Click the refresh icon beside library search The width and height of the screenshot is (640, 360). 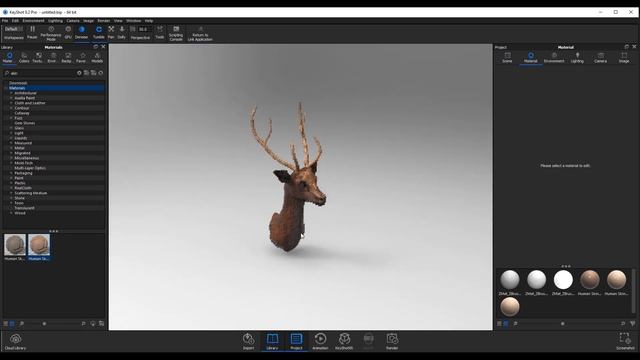pyautogui.click(x=101, y=73)
